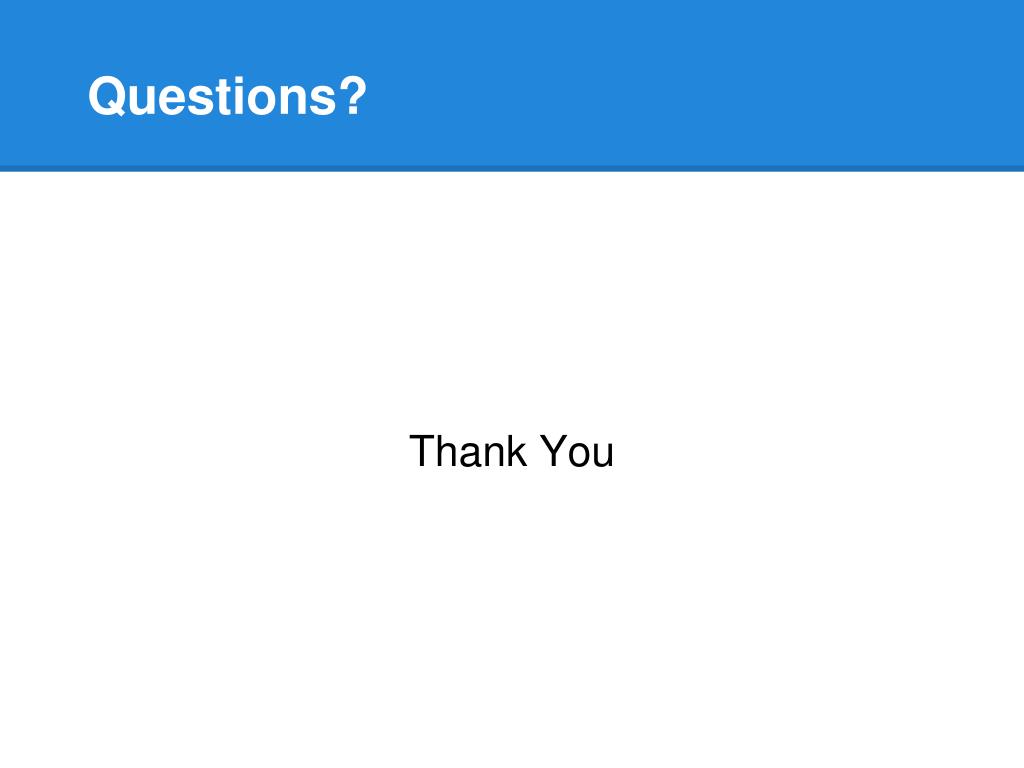Click the capital Q in the title
Image resolution: width=1024 pixels, height=768 pixels.
tap(106, 97)
